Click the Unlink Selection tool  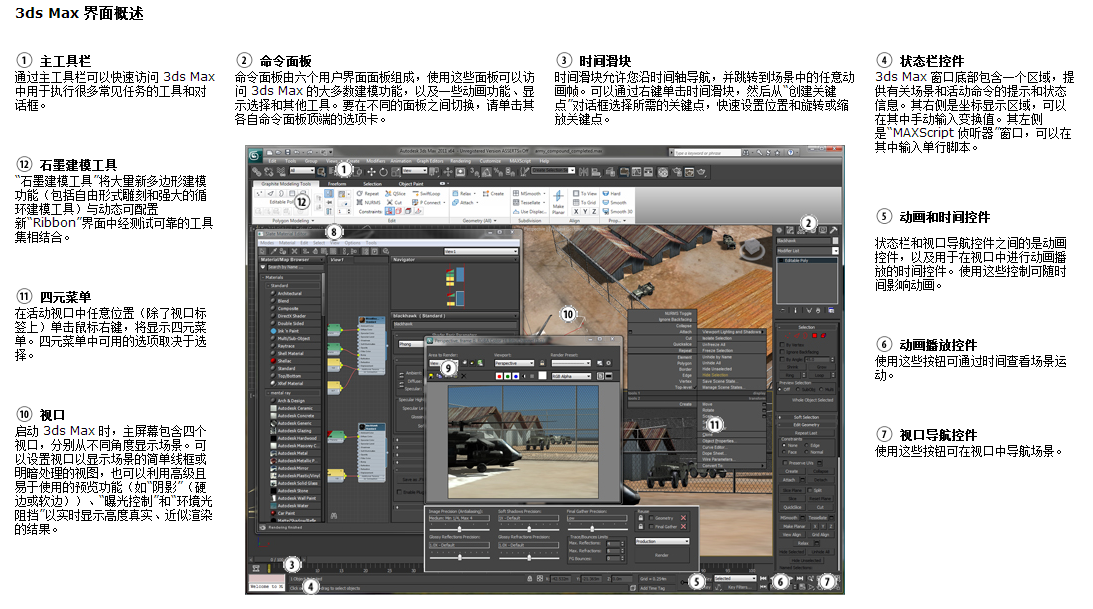pos(268,171)
